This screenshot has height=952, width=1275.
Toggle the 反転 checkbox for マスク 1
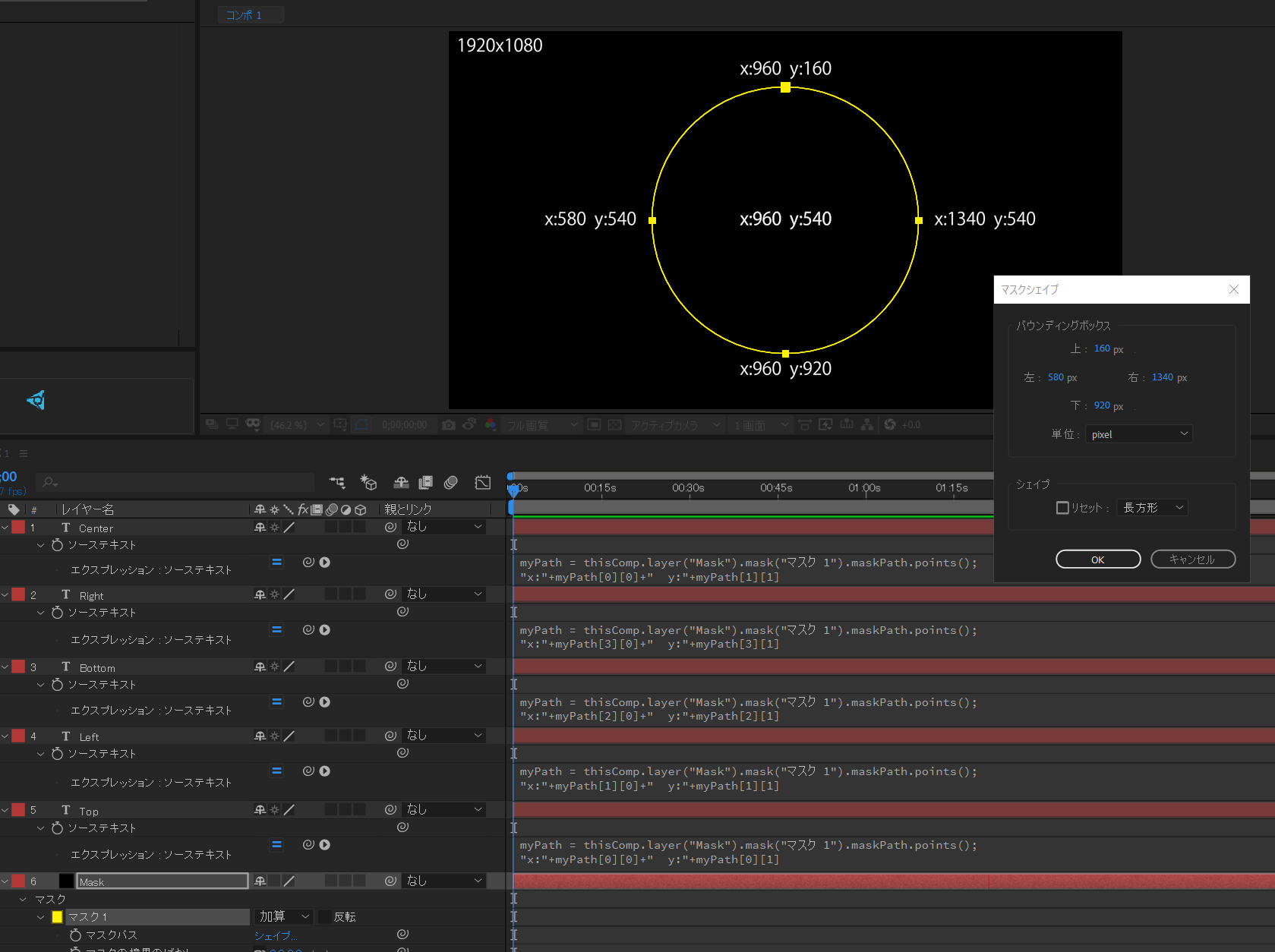click(324, 917)
